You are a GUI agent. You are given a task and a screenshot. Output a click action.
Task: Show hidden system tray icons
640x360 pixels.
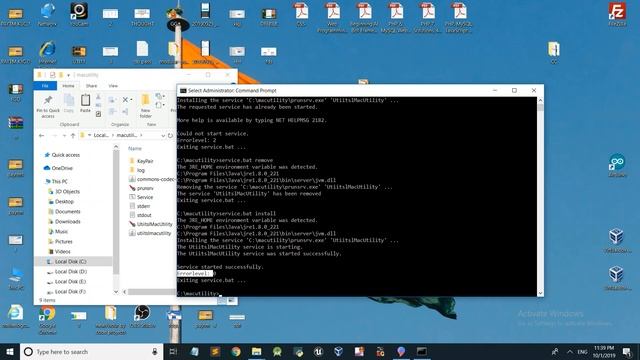(569, 351)
